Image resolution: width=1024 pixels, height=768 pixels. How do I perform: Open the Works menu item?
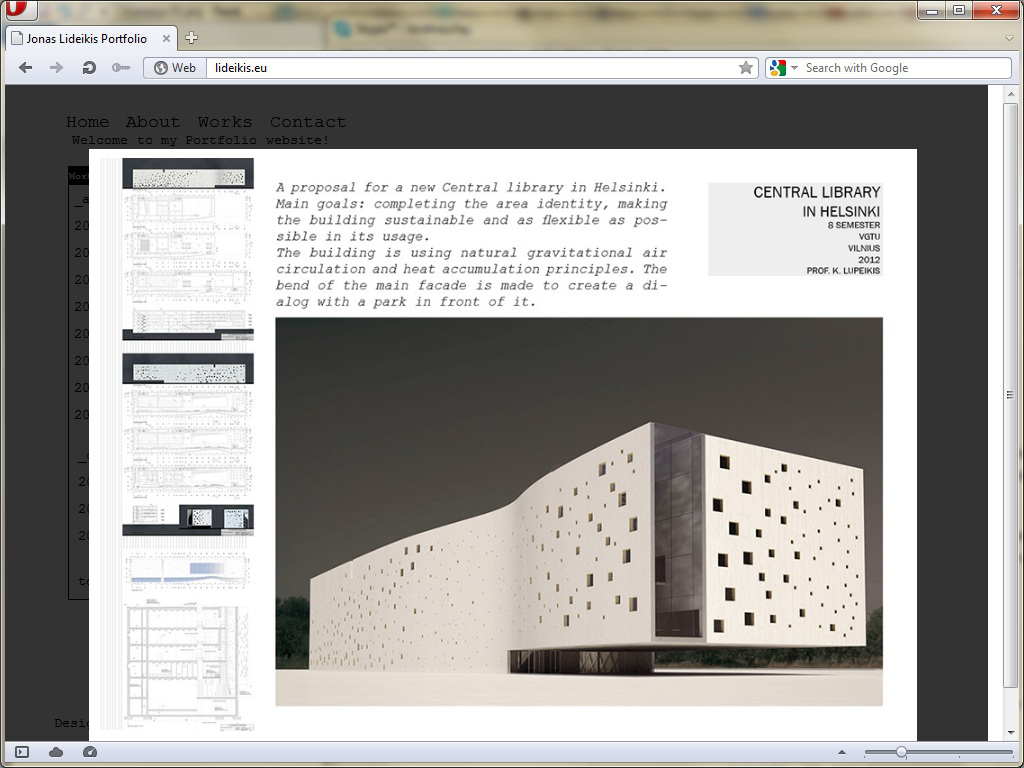[224, 122]
